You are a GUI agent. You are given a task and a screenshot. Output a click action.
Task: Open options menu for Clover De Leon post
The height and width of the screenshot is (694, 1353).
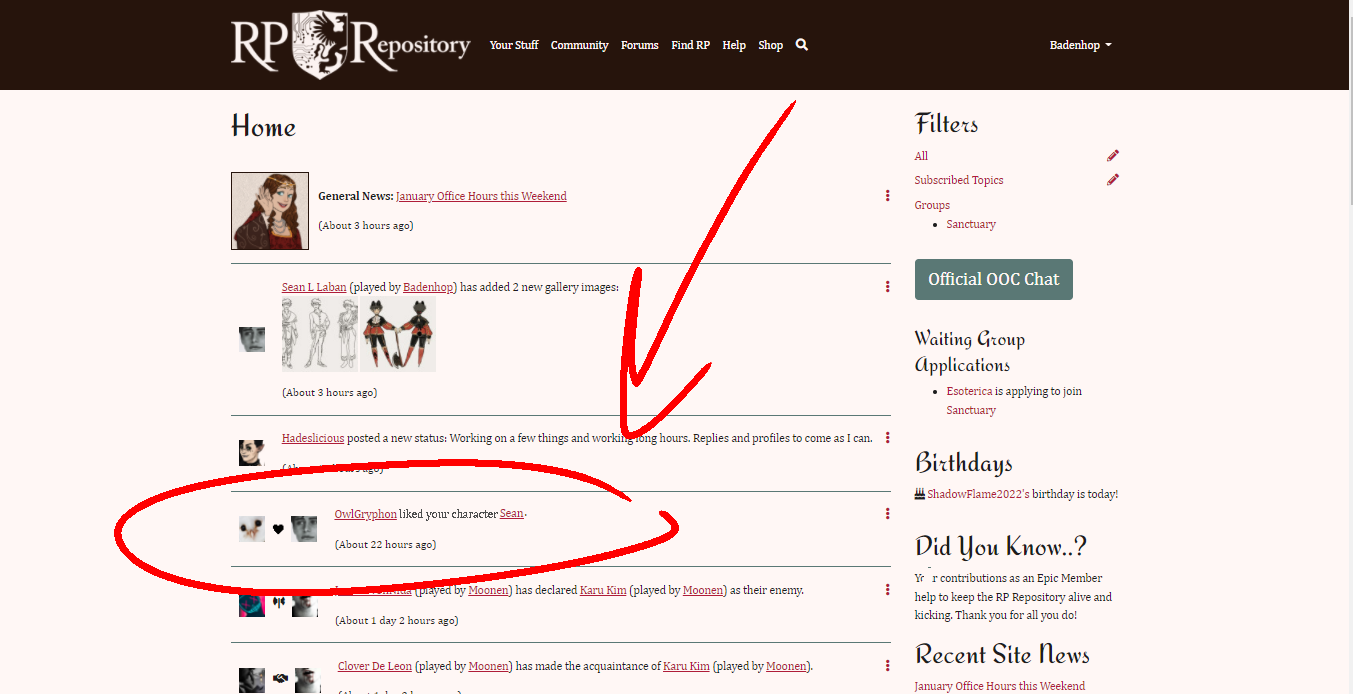pos(887,666)
